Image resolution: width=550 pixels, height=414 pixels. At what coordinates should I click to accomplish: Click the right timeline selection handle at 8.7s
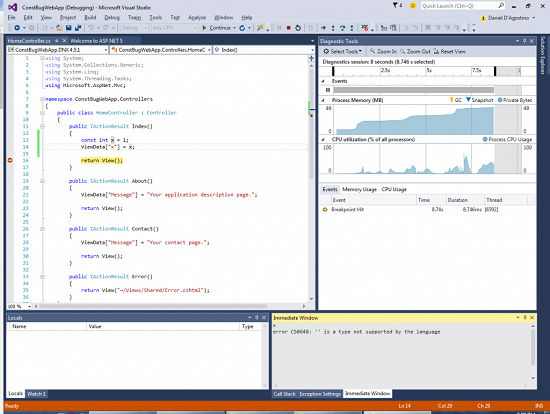click(x=495, y=71)
